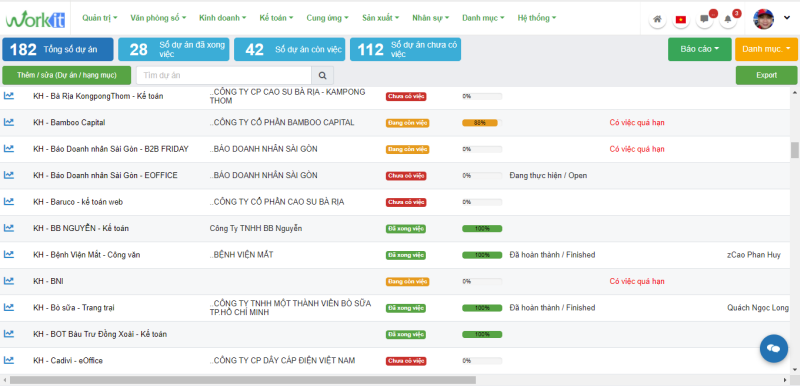
Task: Open notifications bell icon
Action: (728, 19)
